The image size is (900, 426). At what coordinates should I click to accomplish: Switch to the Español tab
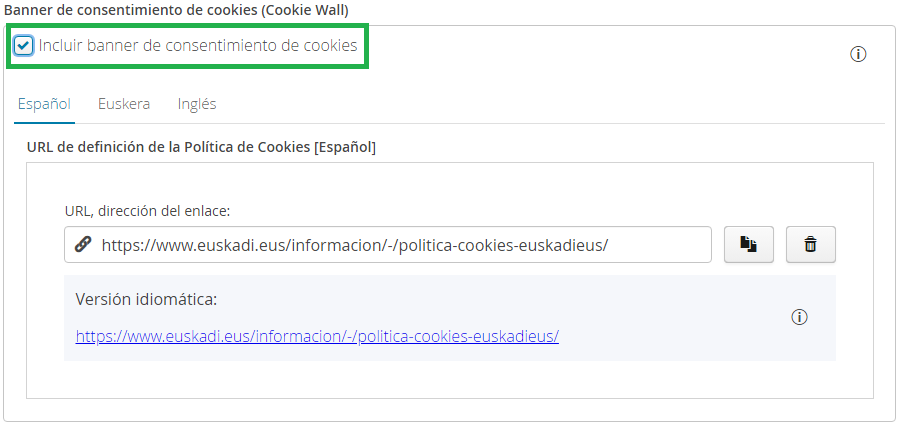point(44,103)
